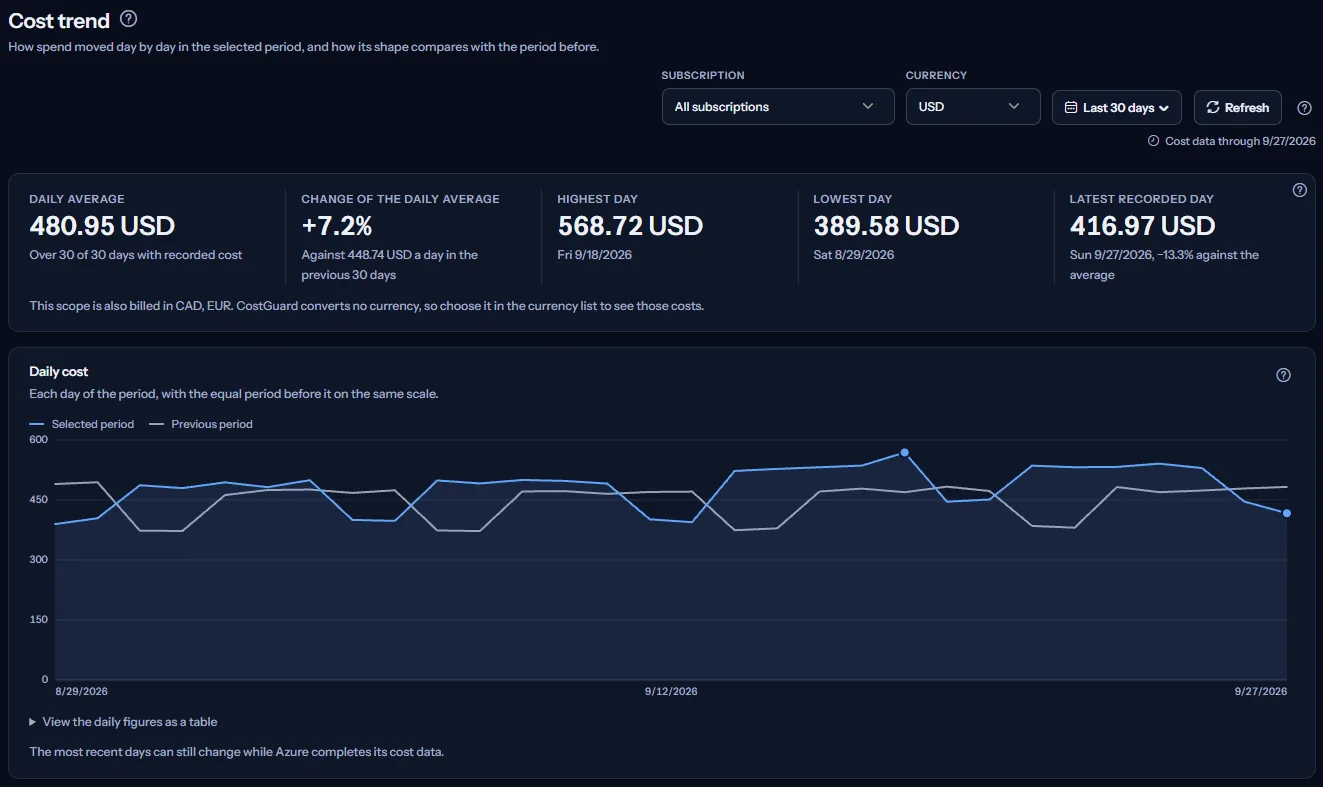Open help icon in summary statistics card
Viewport: 1323px width, 787px height.
click(x=1300, y=190)
